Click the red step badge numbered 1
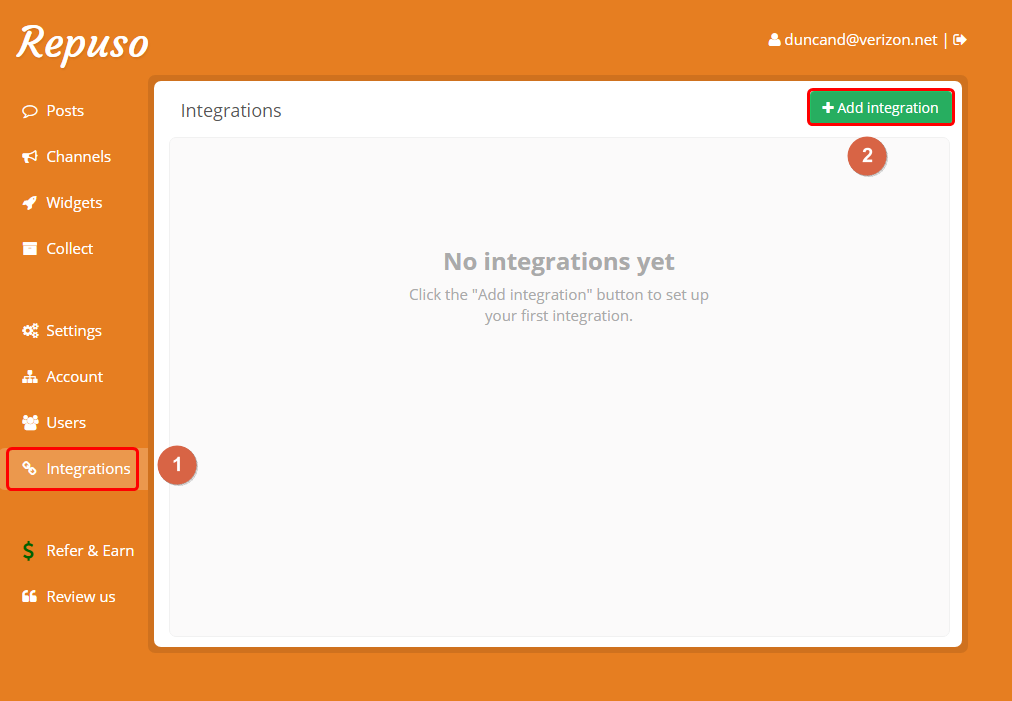 pyautogui.click(x=177, y=465)
